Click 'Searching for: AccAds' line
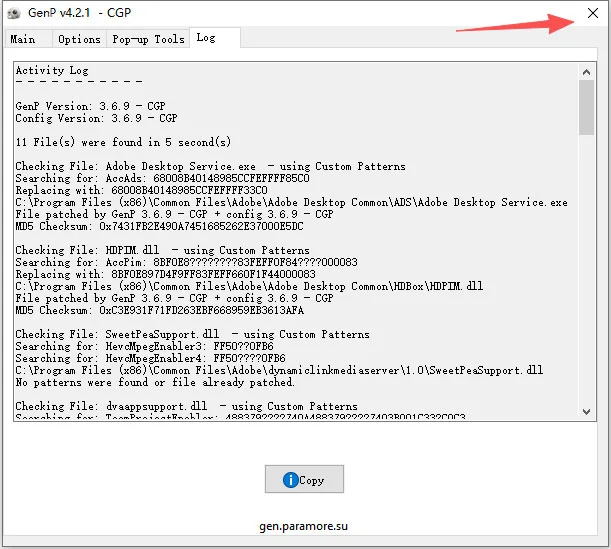This screenshot has height=549, width=611. coord(162,178)
